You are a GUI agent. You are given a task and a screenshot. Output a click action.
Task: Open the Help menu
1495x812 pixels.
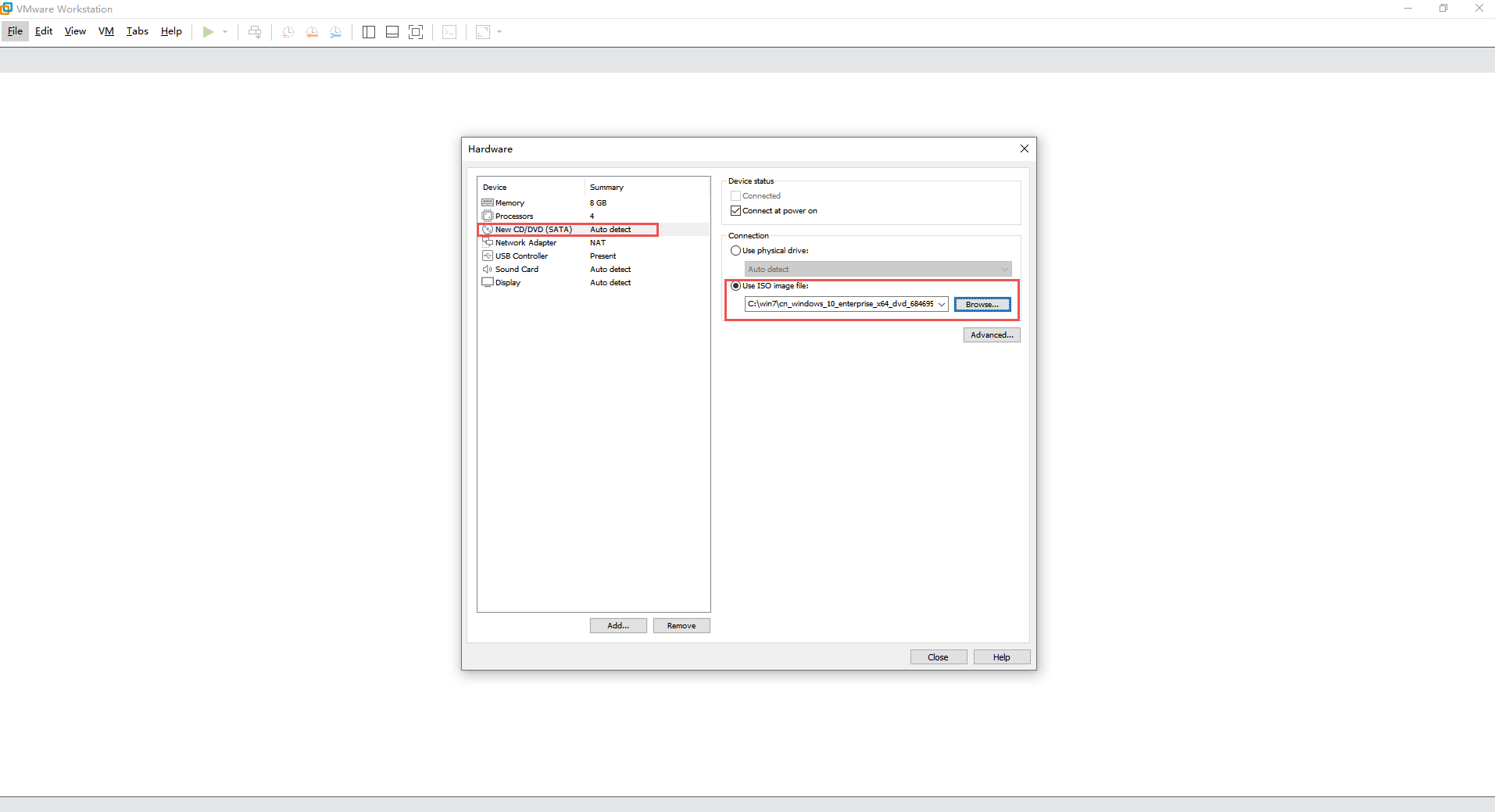click(171, 31)
